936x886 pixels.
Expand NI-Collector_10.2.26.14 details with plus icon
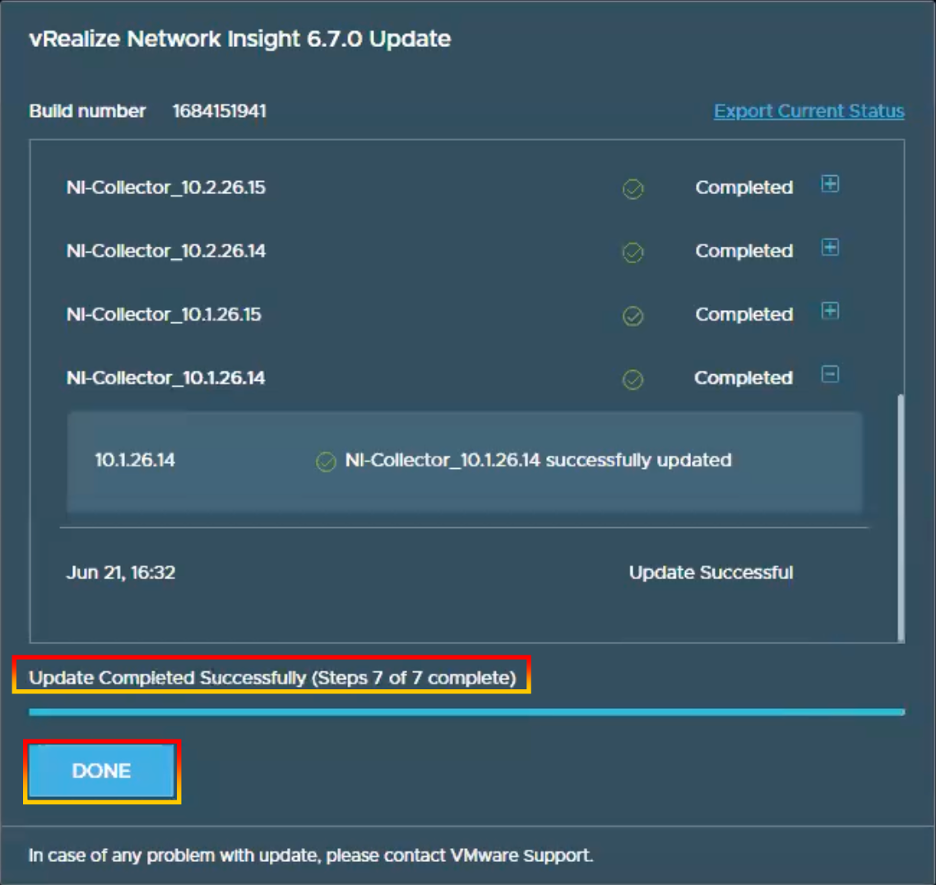830,247
